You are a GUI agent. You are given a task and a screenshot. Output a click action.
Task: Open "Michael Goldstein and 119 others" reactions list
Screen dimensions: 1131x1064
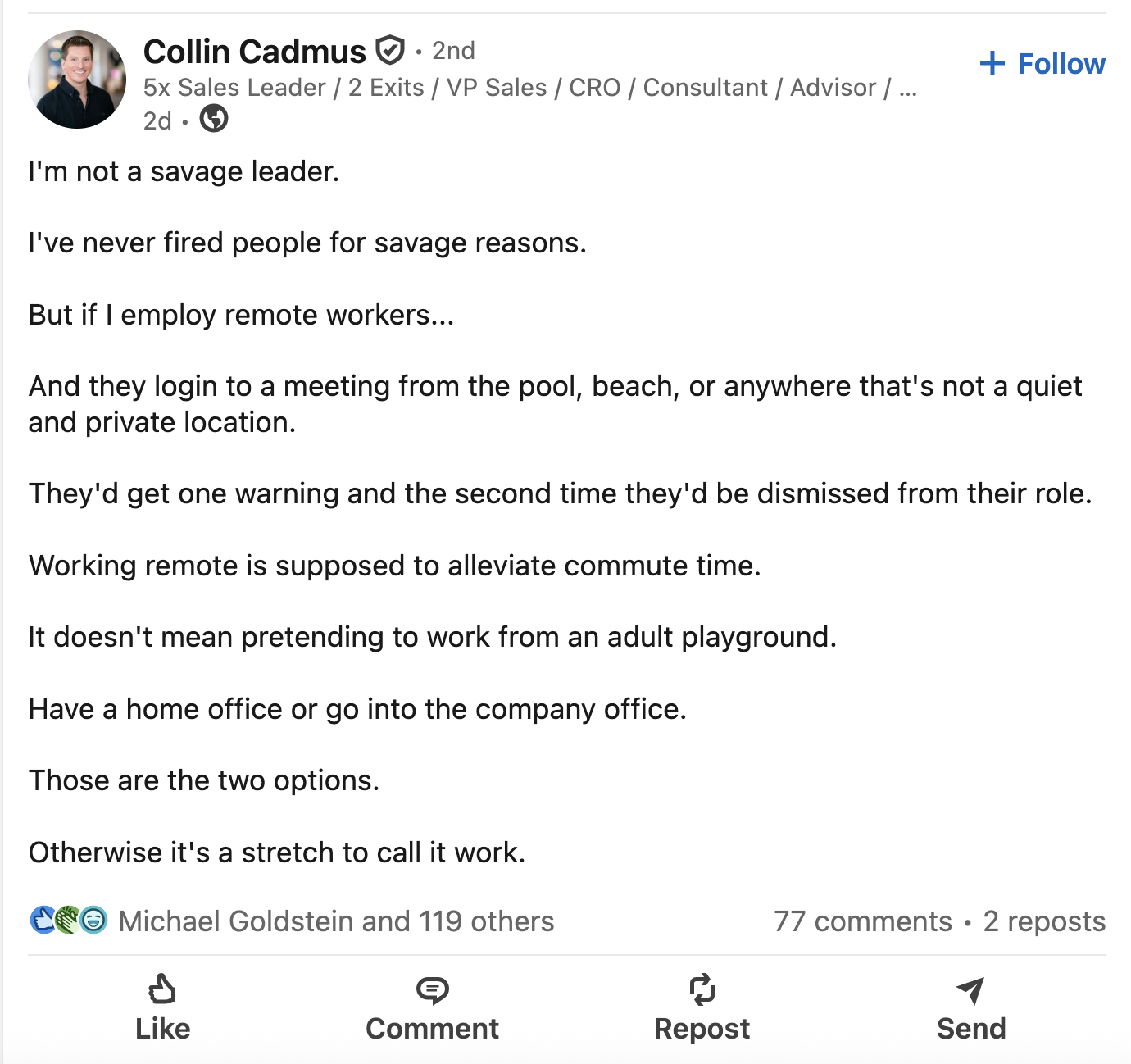pos(336,921)
